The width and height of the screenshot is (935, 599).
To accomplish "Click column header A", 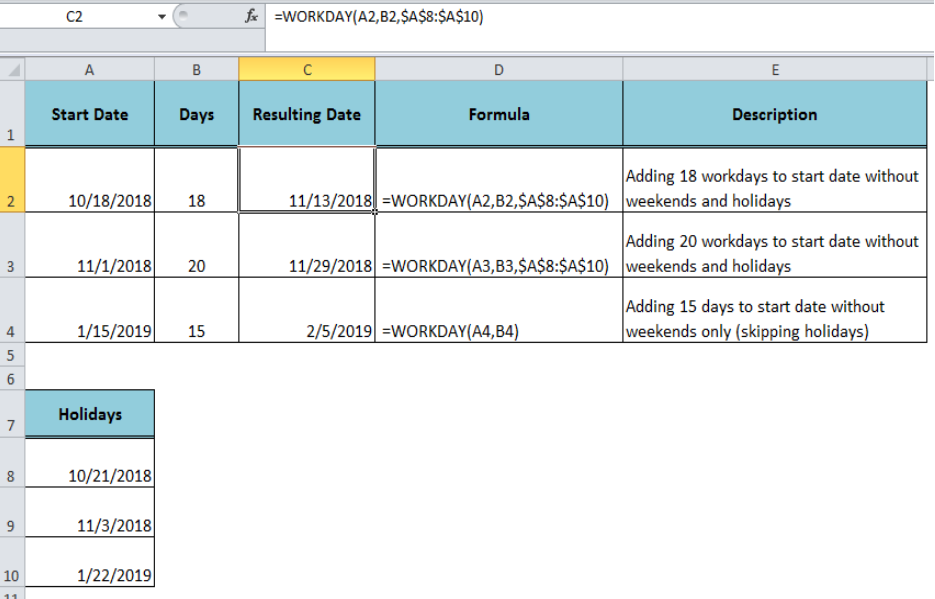I will [89, 70].
